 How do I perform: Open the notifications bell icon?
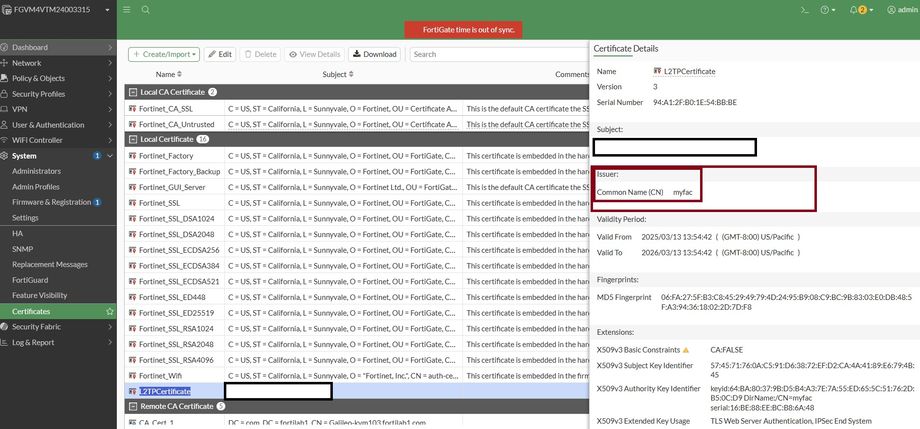point(861,10)
